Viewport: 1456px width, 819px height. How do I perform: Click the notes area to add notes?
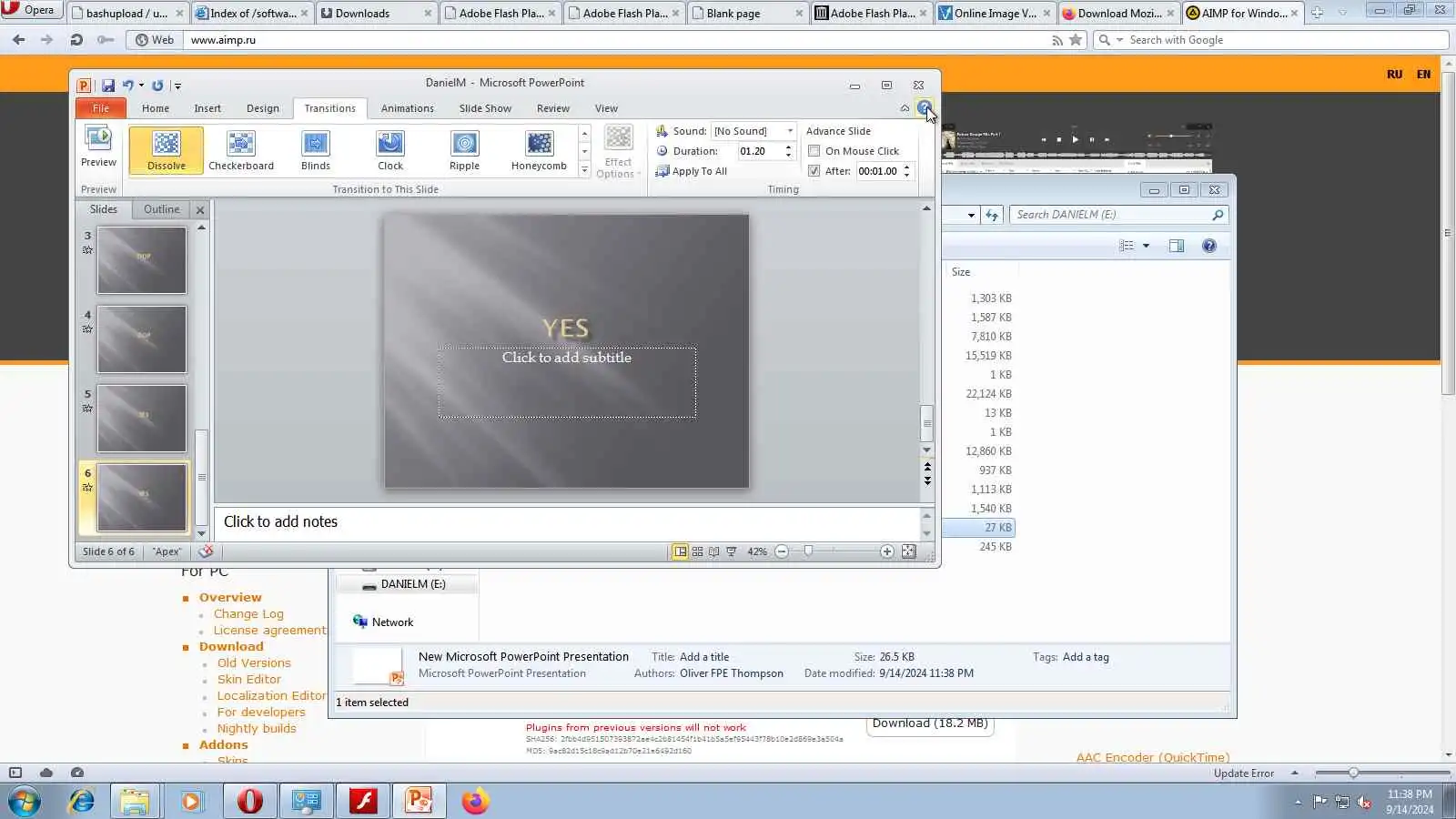pyautogui.click(x=567, y=521)
